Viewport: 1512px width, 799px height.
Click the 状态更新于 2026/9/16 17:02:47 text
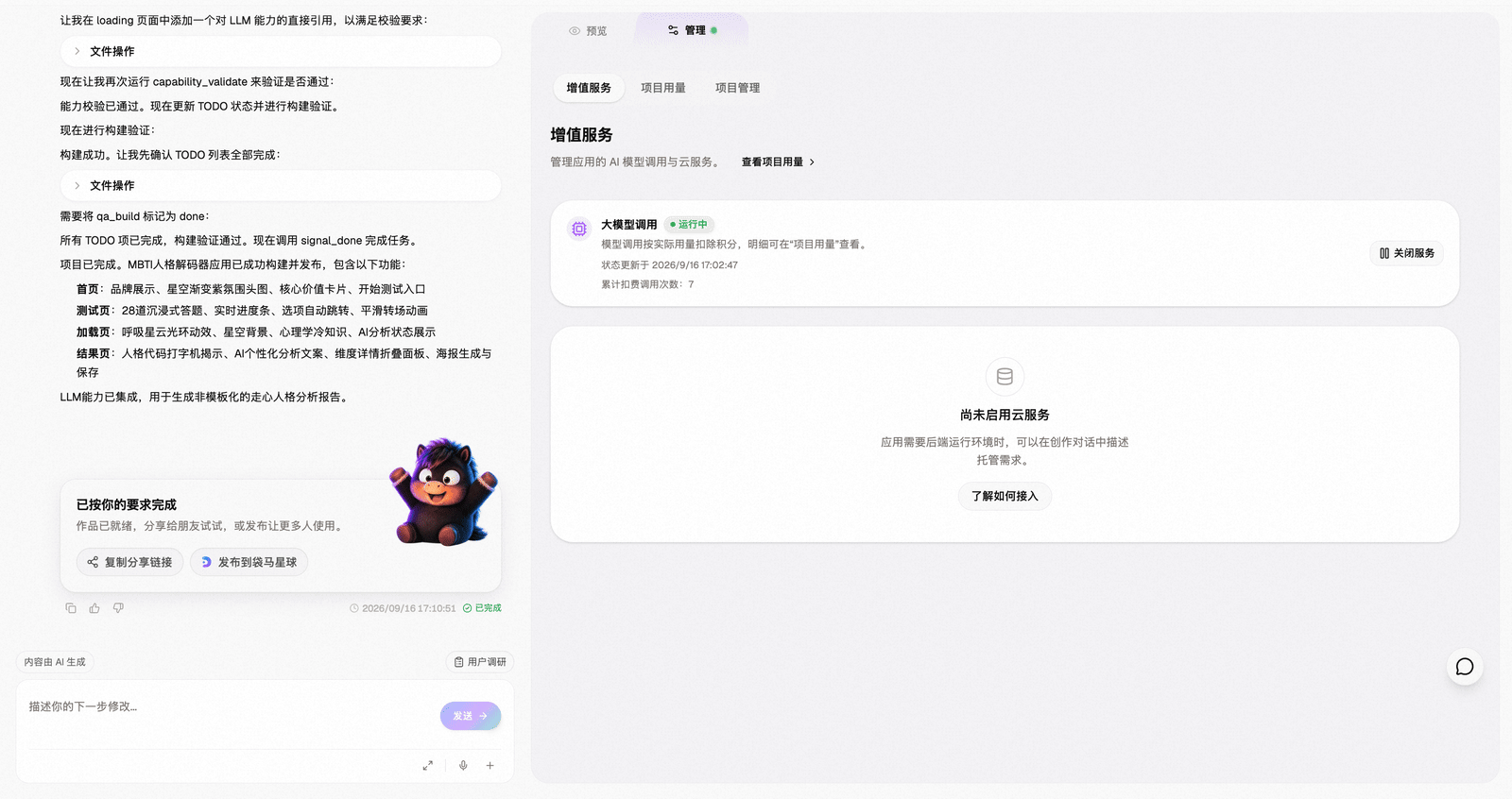coord(670,265)
